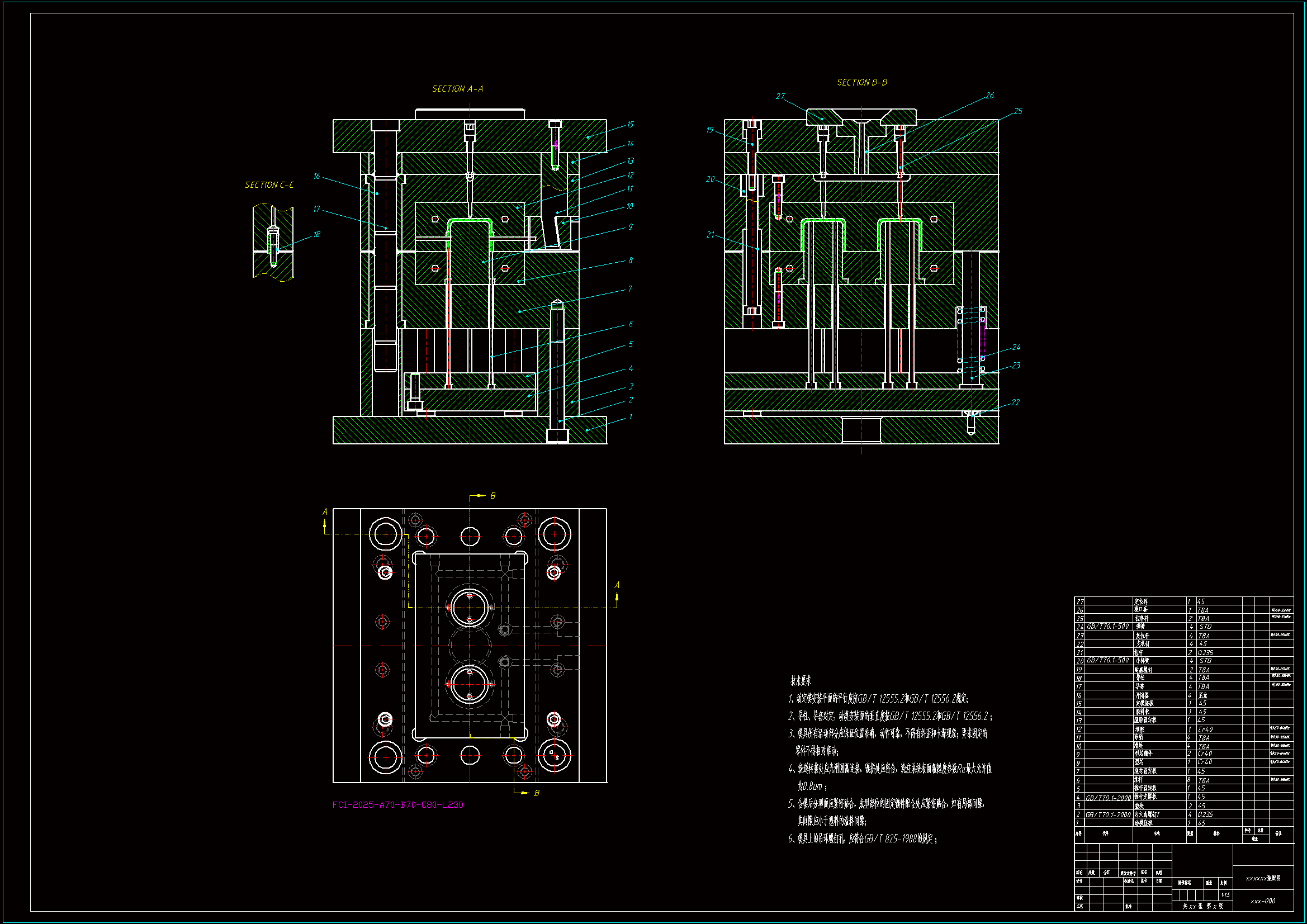The image size is (1307, 924).
Task: Select the "SECTION C-C" view title
Action: pos(269,185)
